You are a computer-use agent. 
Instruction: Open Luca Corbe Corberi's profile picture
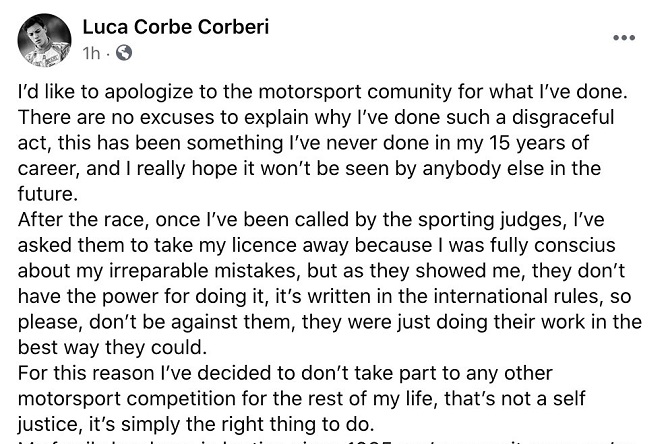45,40
